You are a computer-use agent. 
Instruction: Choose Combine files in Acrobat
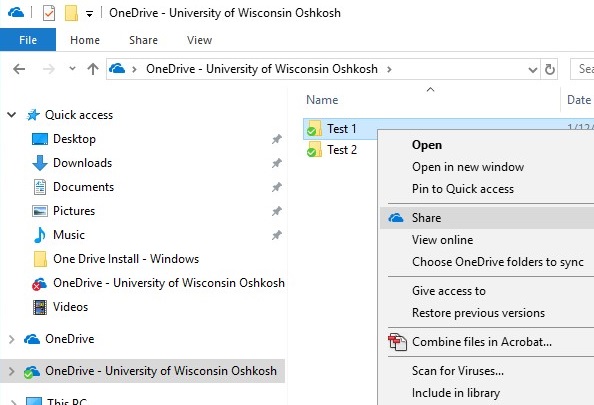point(482,342)
